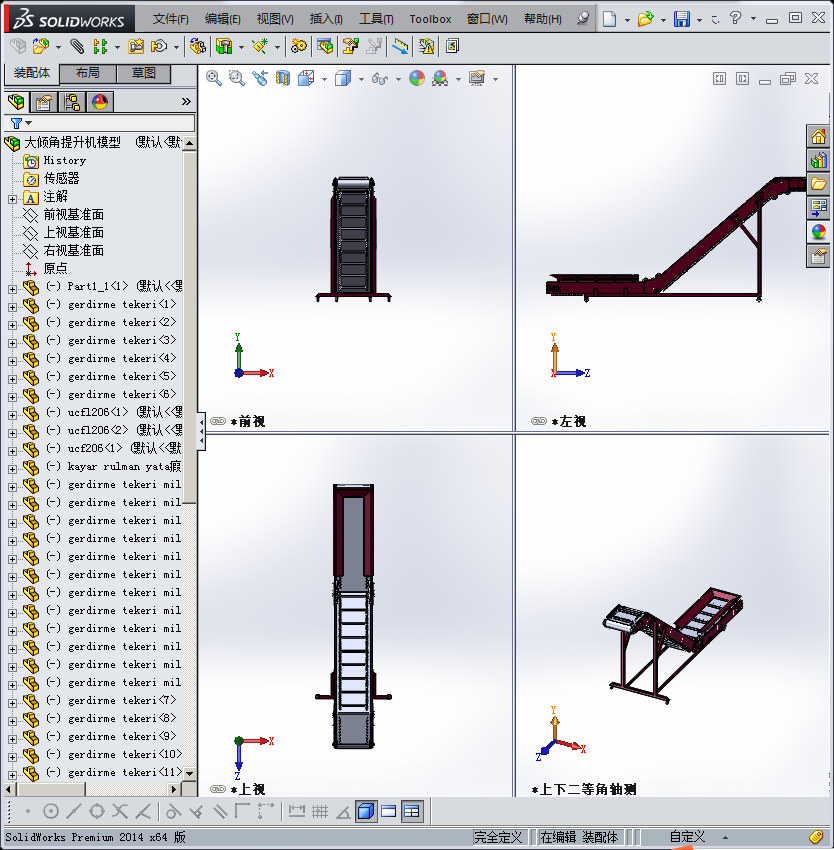The image size is (834, 850).
Task: Open the FeatureManager design tree tab
Action: point(16,102)
